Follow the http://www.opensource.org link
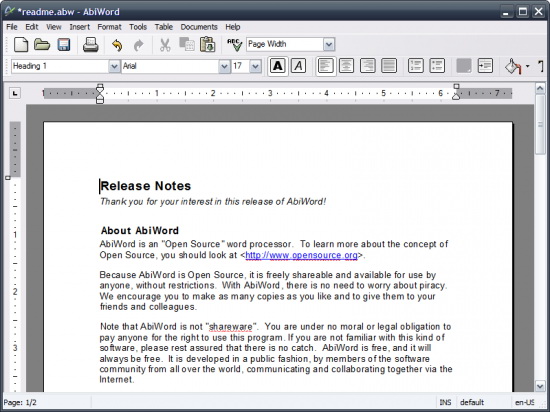This screenshot has height=412, width=550. click(x=302, y=255)
